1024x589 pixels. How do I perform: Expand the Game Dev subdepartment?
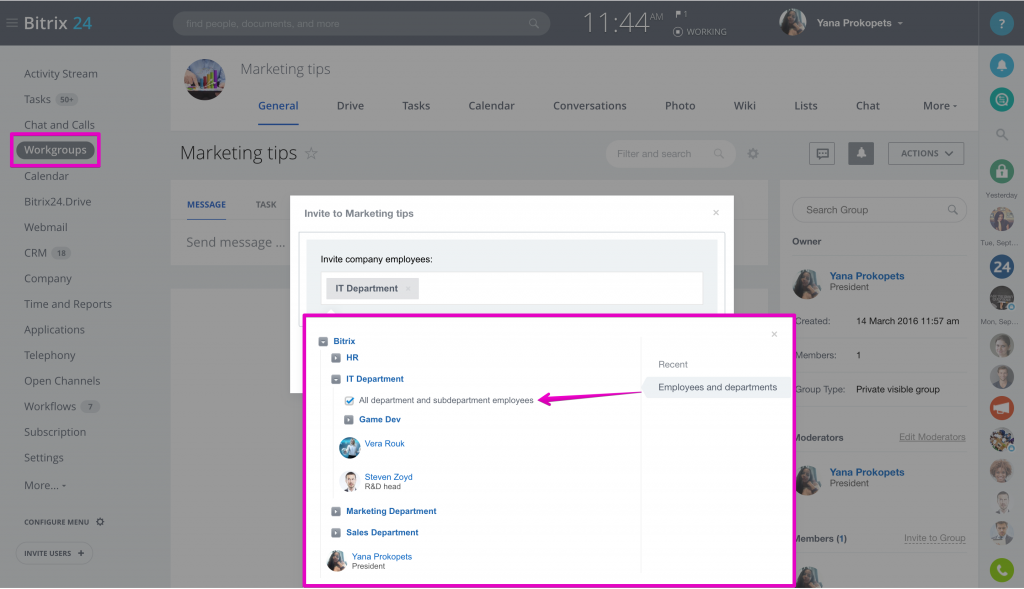pyautogui.click(x=349, y=420)
